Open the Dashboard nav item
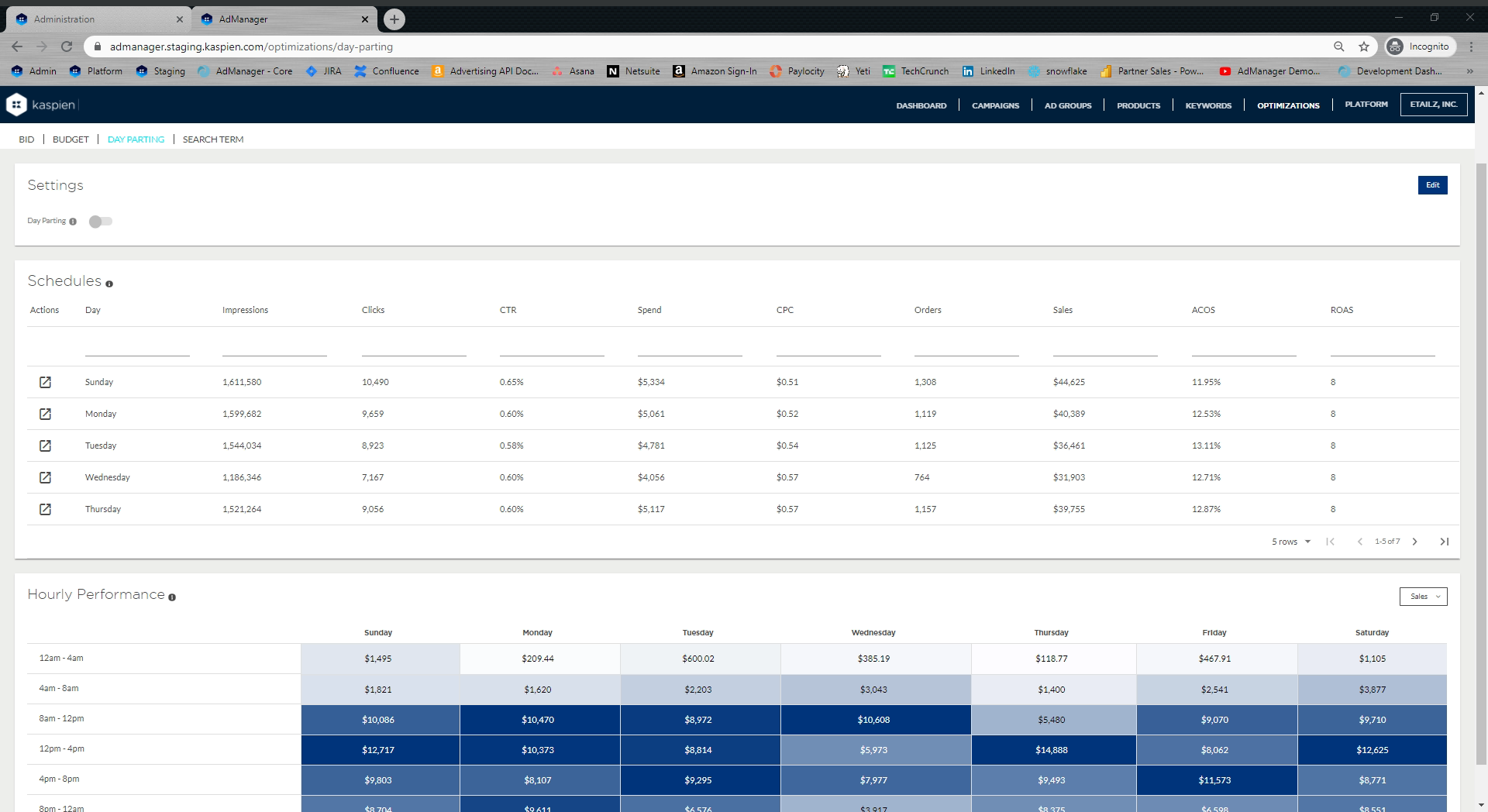Screen dimensions: 1488x812 [921, 105]
